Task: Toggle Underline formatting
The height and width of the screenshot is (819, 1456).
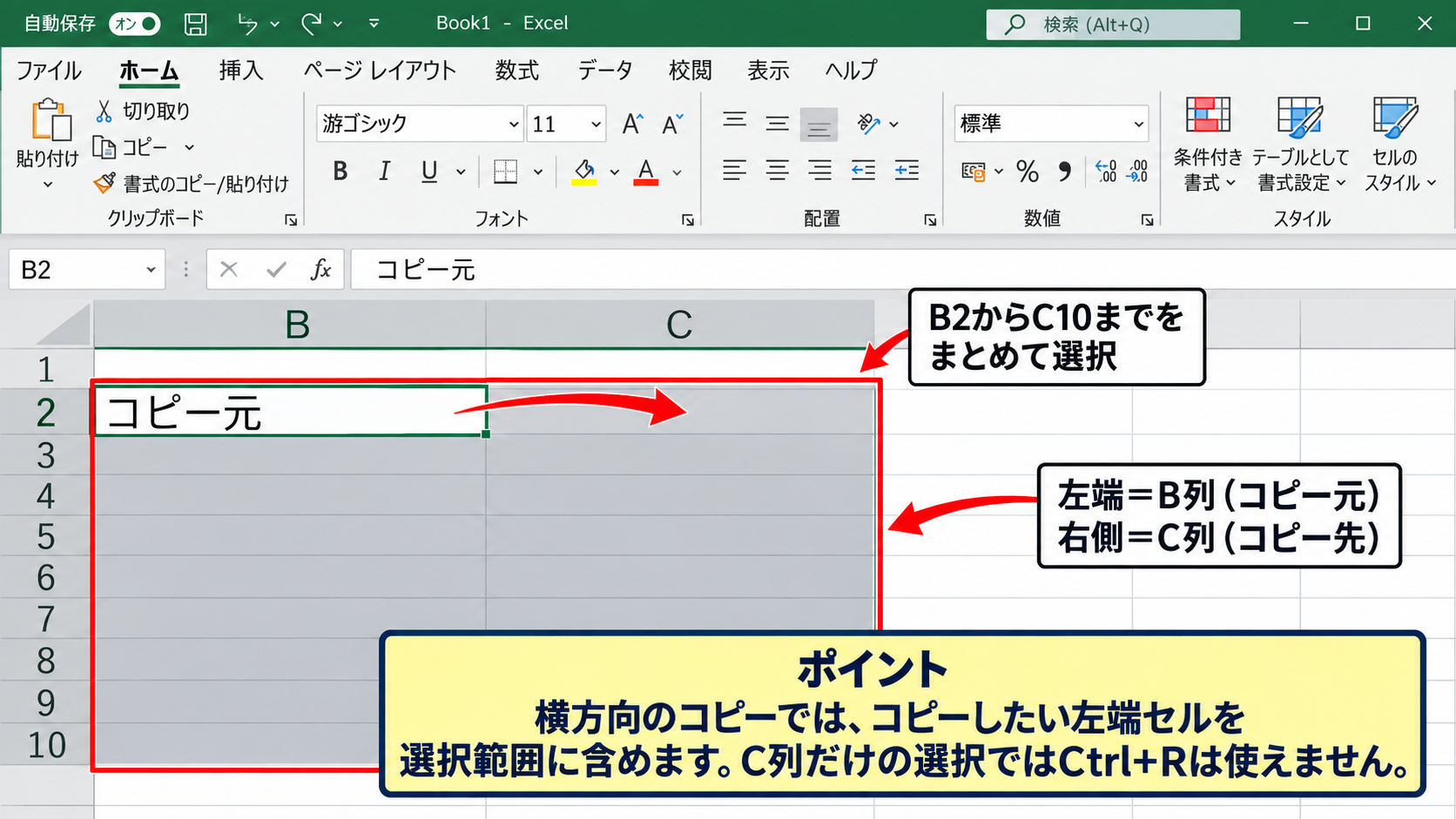Action: [429, 171]
